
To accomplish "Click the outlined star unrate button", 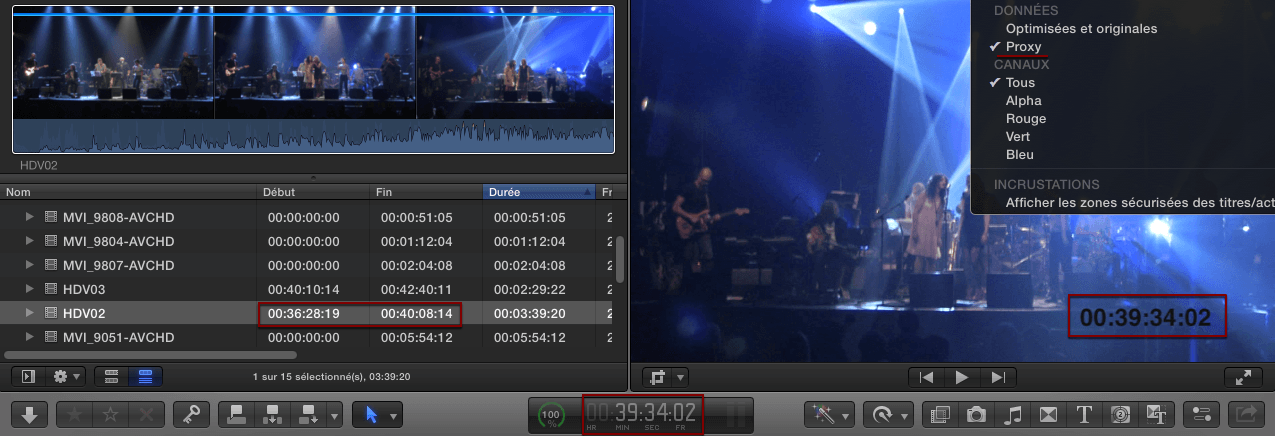I will (110, 414).
